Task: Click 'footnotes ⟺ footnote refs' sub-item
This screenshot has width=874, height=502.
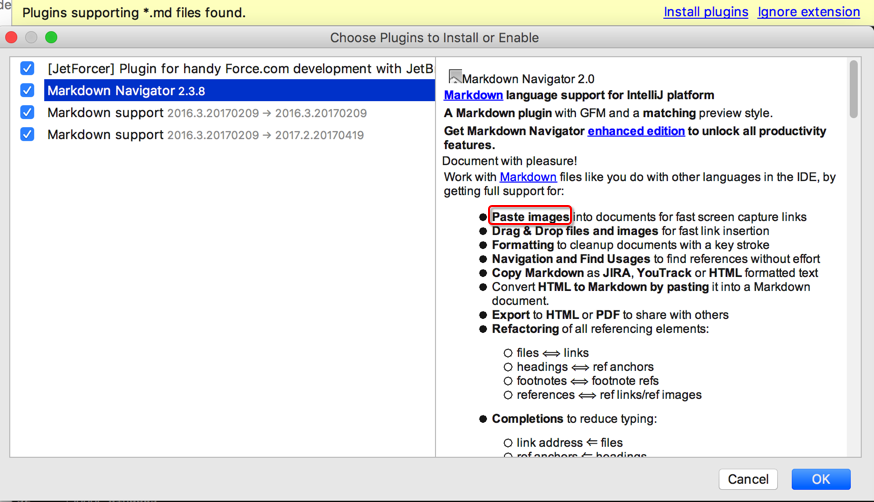Action: click(587, 381)
